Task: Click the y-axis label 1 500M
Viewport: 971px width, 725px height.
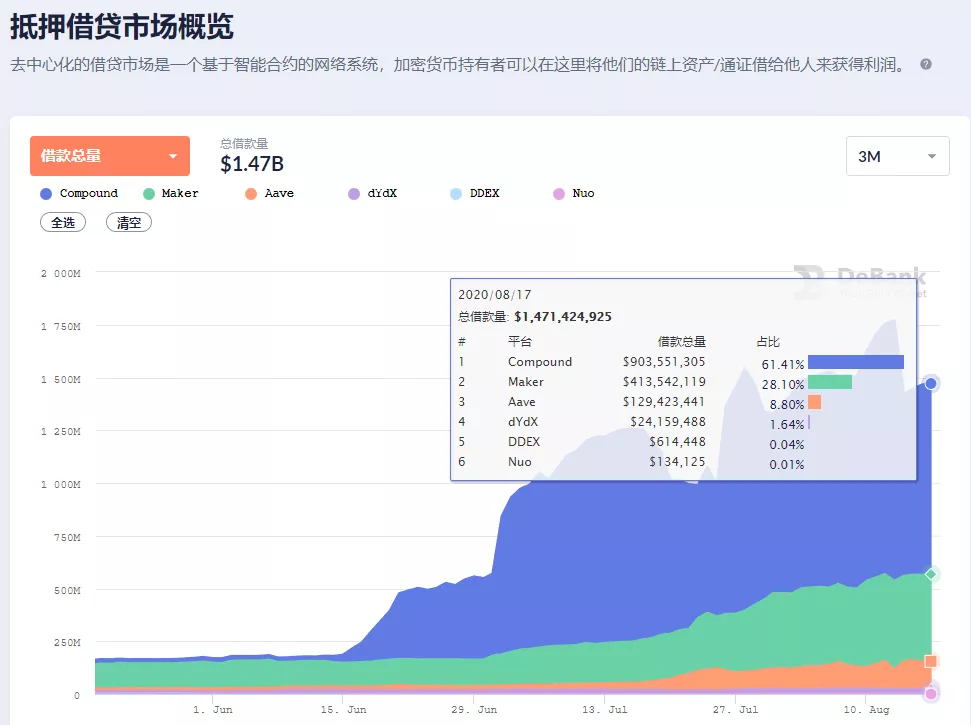Action: (61, 380)
